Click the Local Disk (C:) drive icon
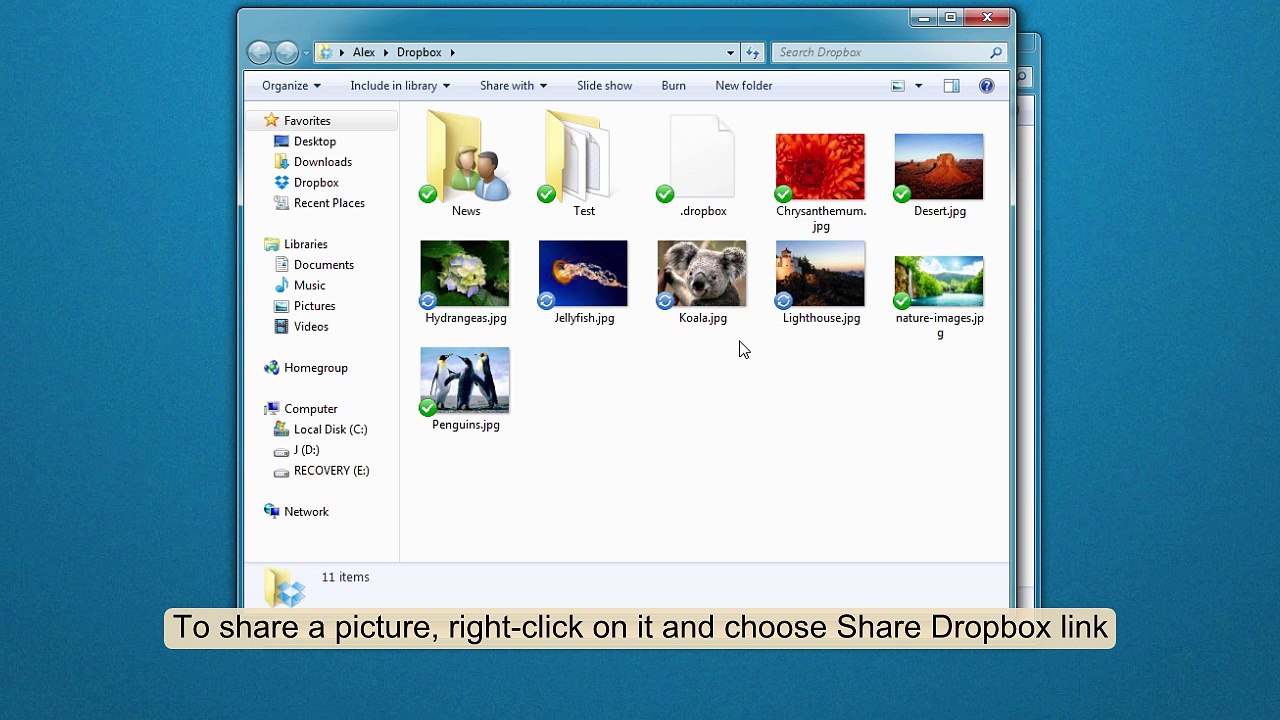The height and width of the screenshot is (720, 1280). 282,430
